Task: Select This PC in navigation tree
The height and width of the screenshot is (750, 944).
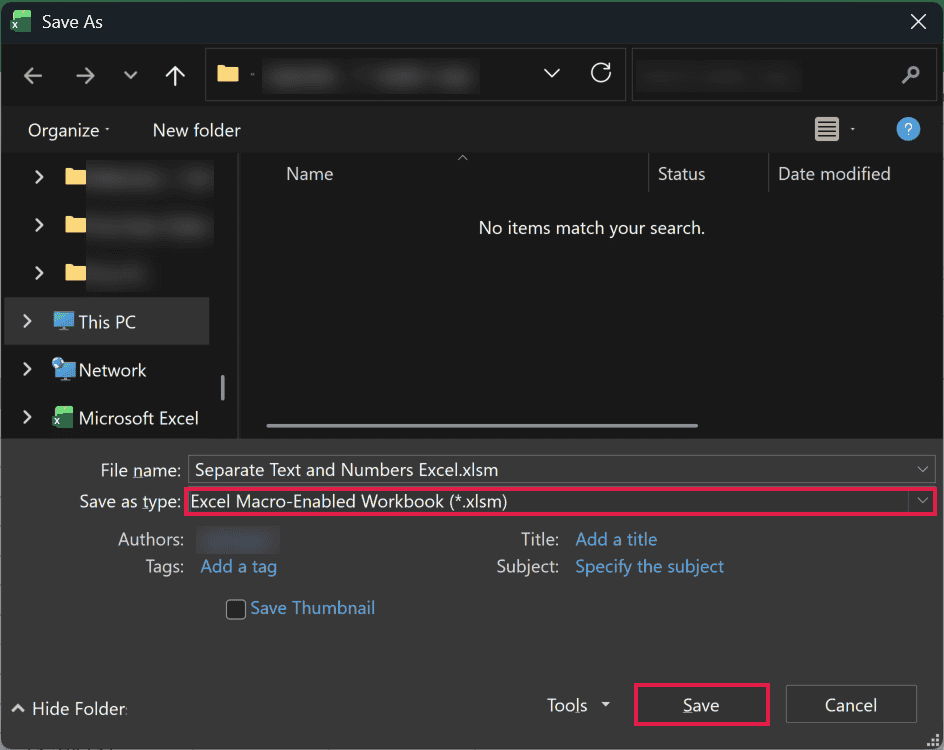Action: [107, 321]
